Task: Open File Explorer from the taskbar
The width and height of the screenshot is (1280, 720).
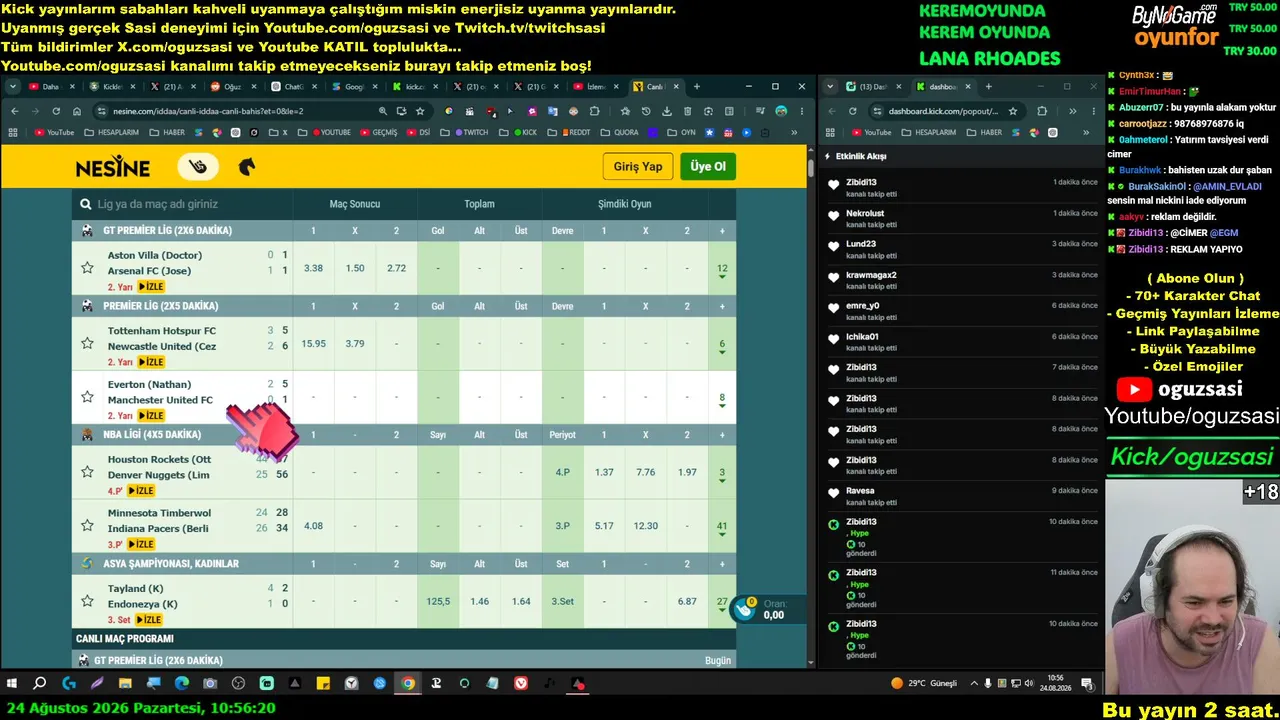Action: 125,684
